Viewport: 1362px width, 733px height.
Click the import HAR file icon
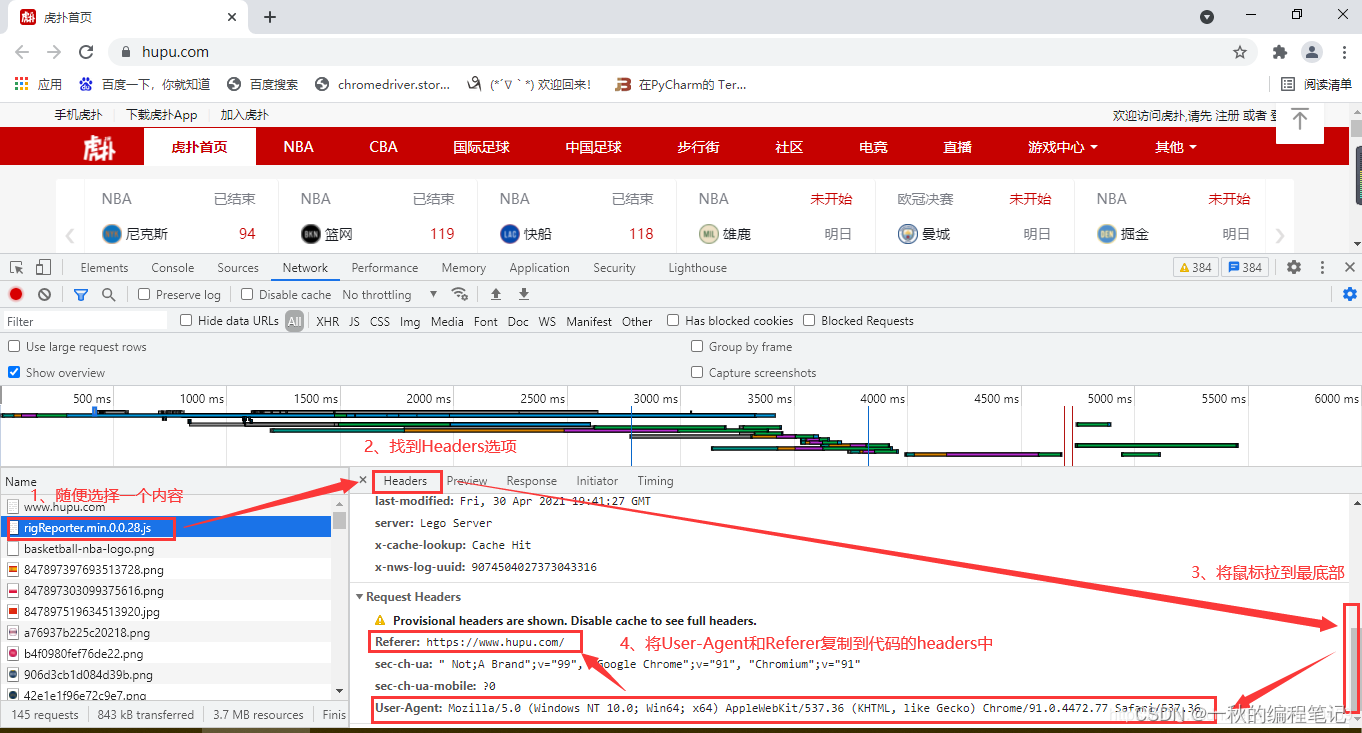pos(495,294)
